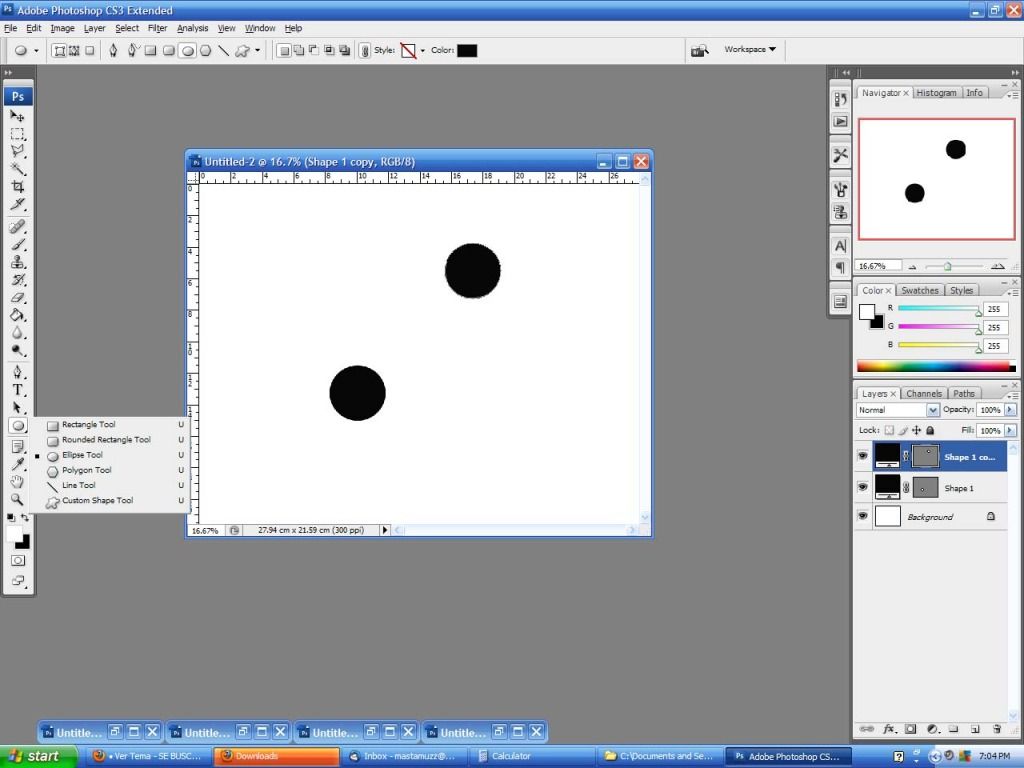The height and width of the screenshot is (768, 1024).
Task: Open the Layer menu
Action: coord(95,28)
